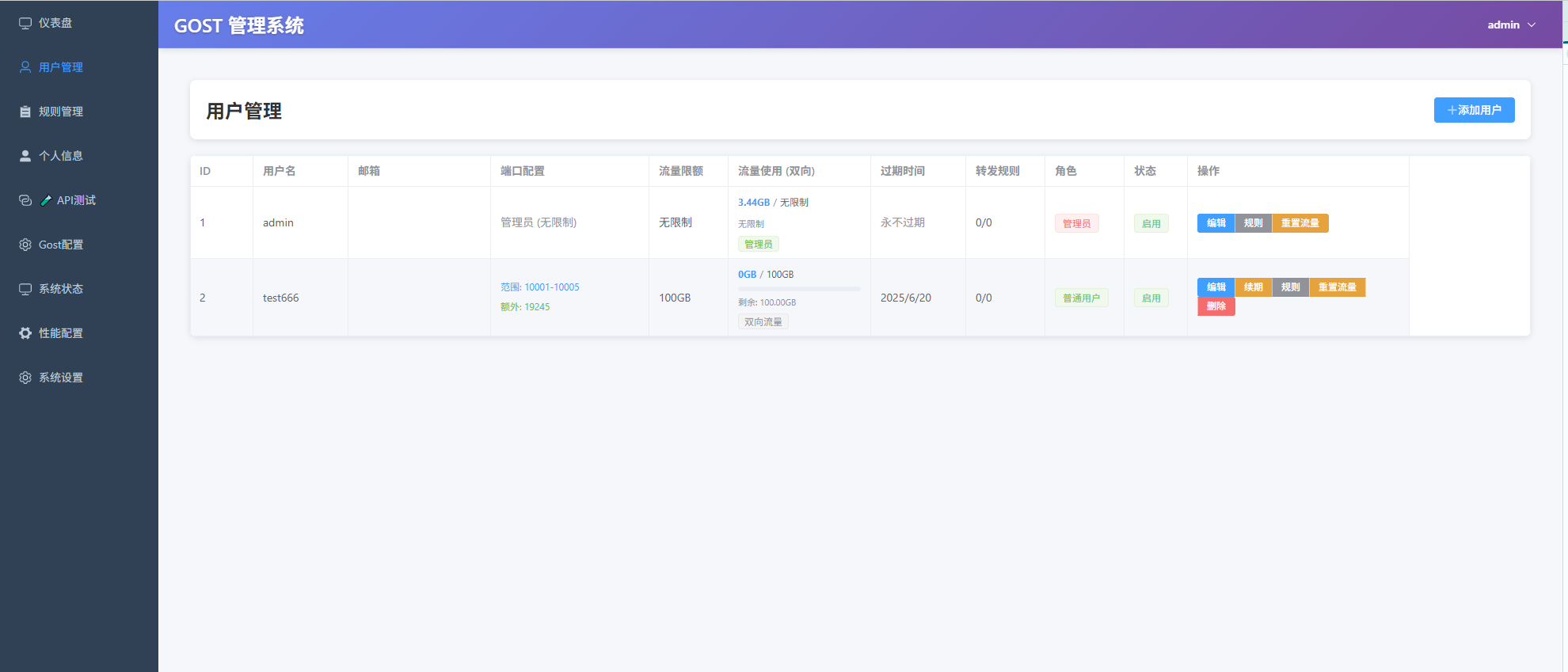The height and width of the screenshot is (672, 1568).
Task: Click the Gost config gear icon
Action: point(25,245)
